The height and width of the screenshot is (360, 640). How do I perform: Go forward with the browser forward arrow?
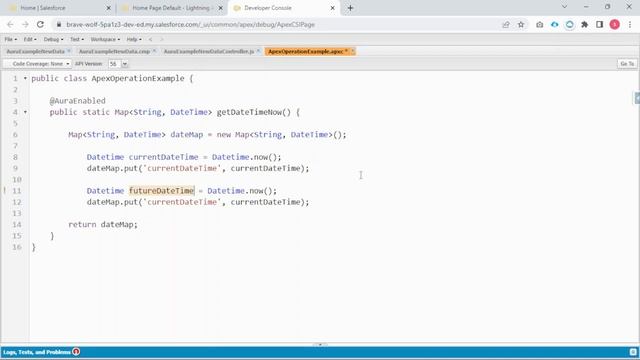point(25,24)
